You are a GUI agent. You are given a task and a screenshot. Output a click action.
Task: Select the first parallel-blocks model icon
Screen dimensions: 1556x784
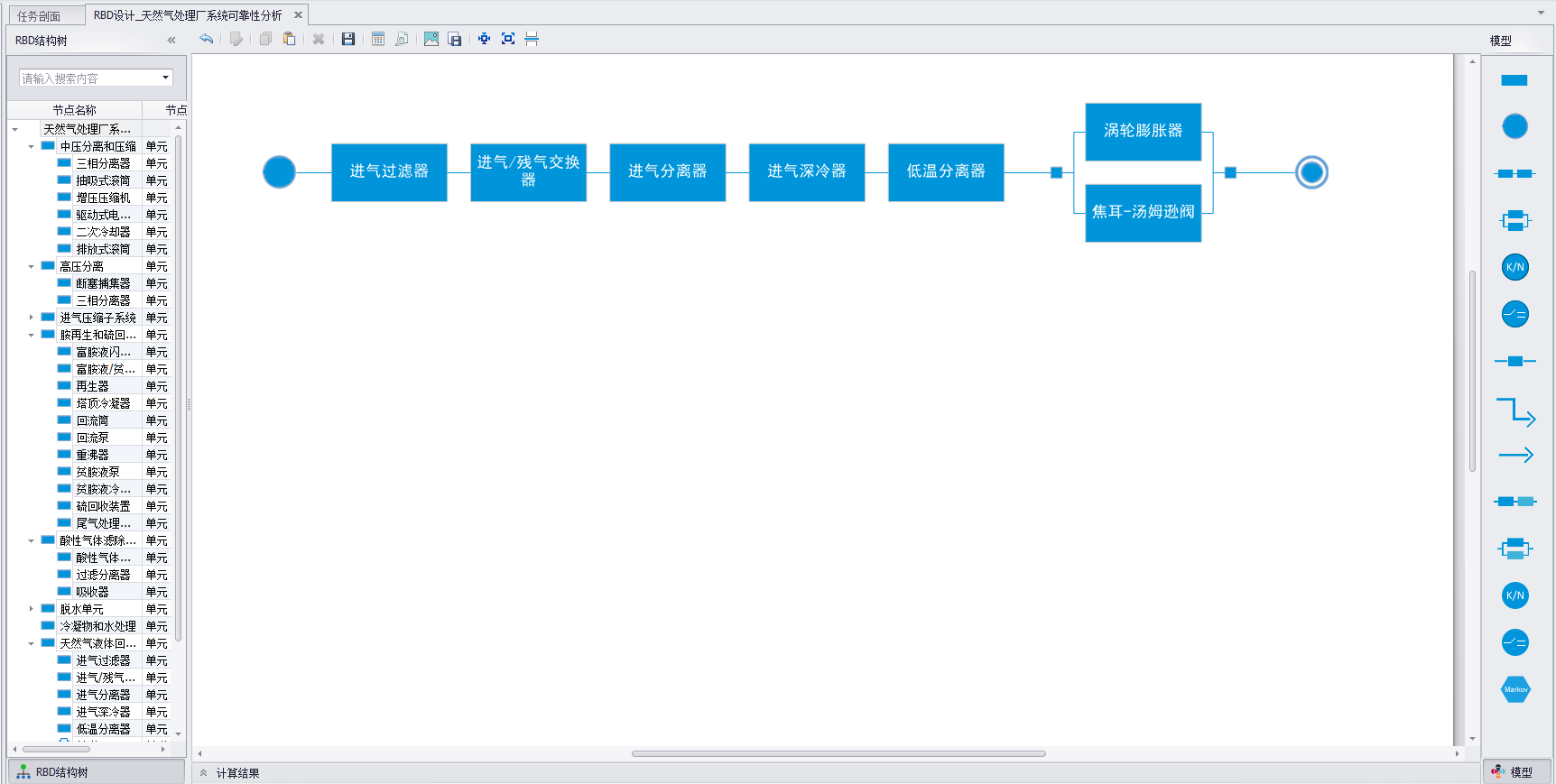point(1514,220)
